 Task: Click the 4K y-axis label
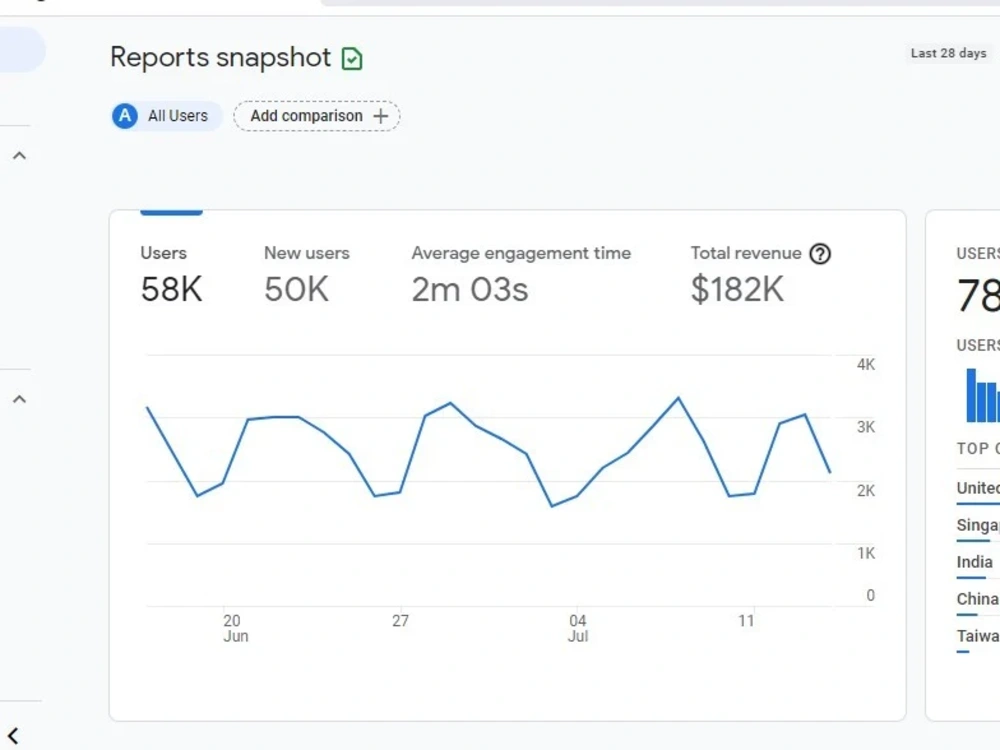(x=866, y=365)
